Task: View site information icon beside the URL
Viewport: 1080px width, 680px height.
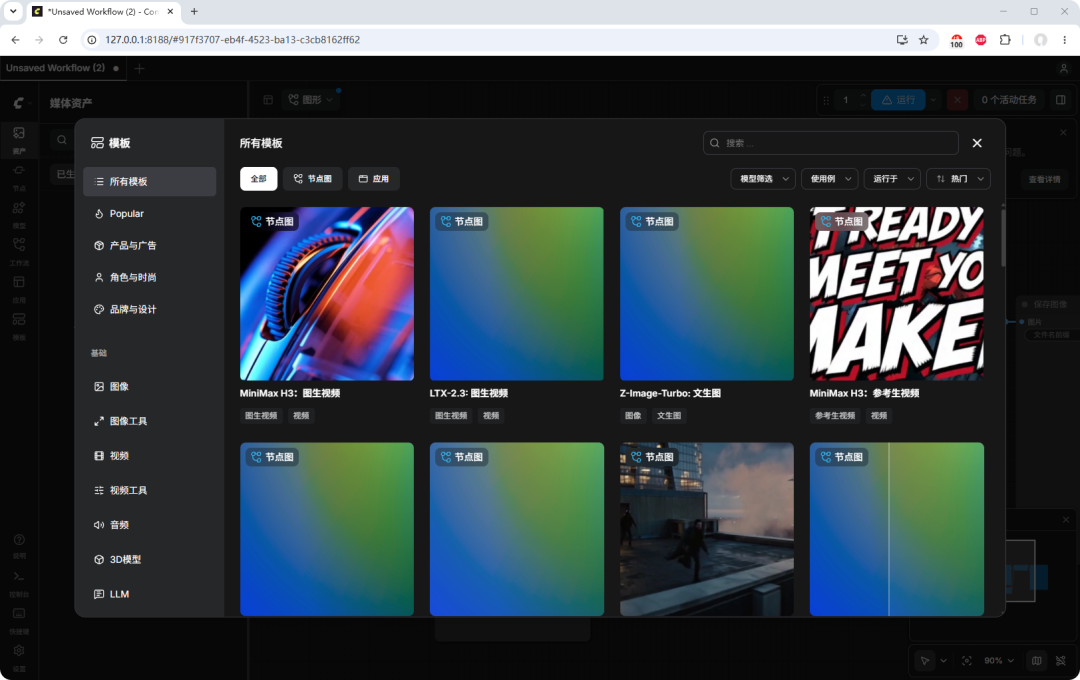Action: pyautogui.click(x=92, y=40)
